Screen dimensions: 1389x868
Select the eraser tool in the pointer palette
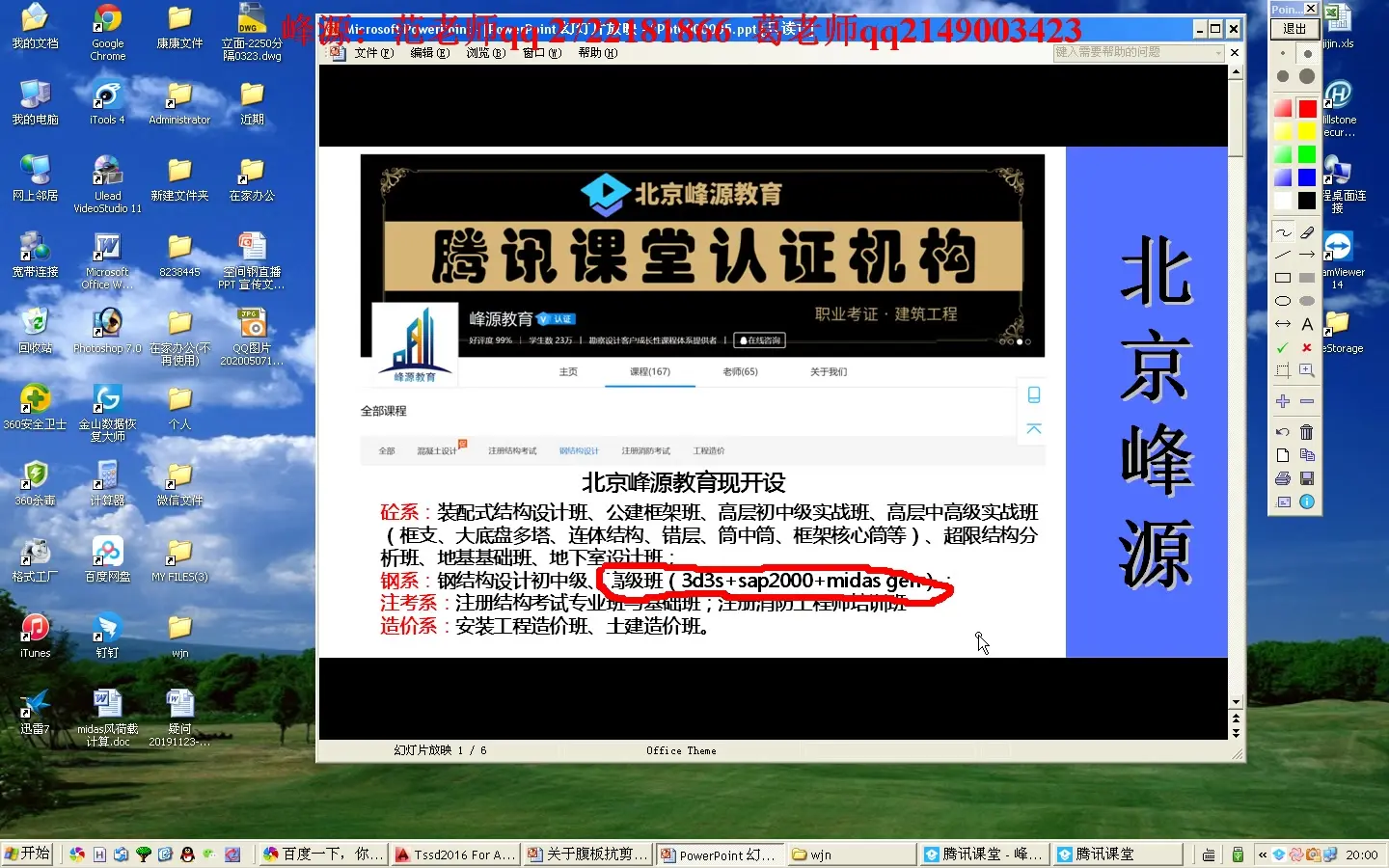pos(1307,232)
